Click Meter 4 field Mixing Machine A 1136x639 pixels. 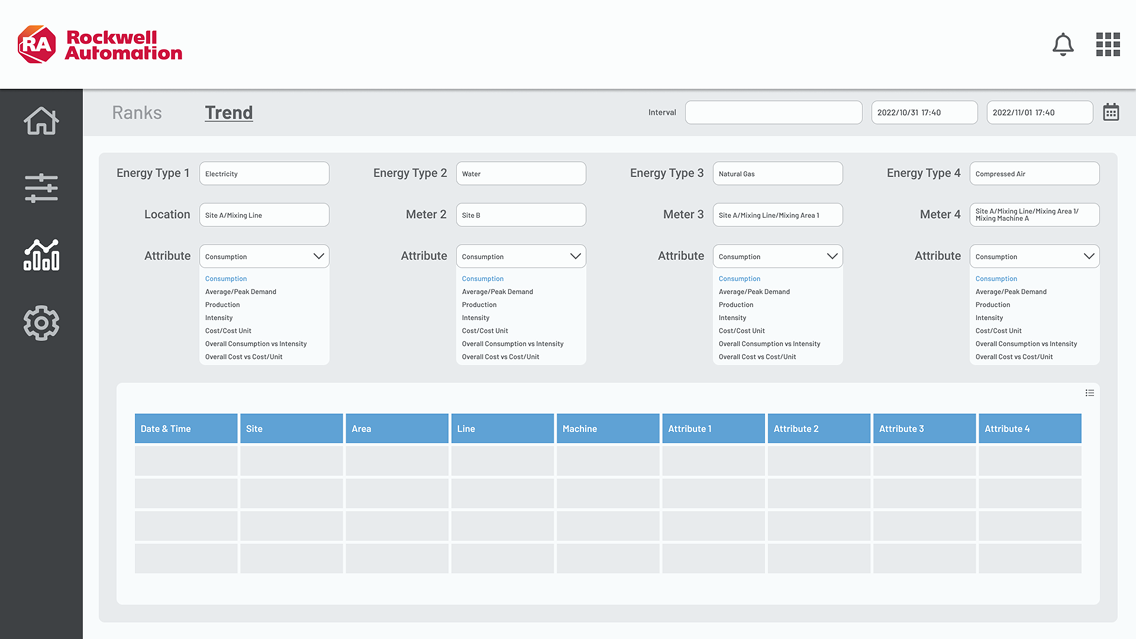tap(1035, 214)
